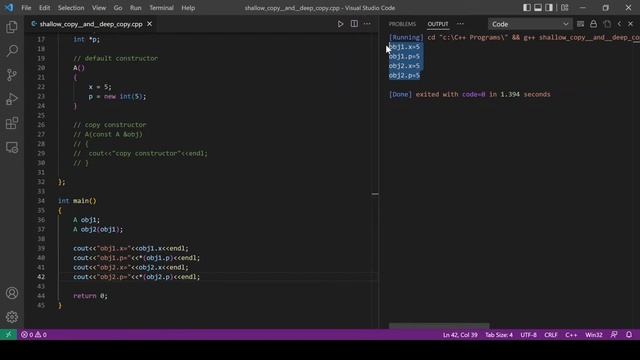Image resolution: width=640 pixels, height=360 pixels.
Task: Open Run and Debug view
Action: click(12, 99)
